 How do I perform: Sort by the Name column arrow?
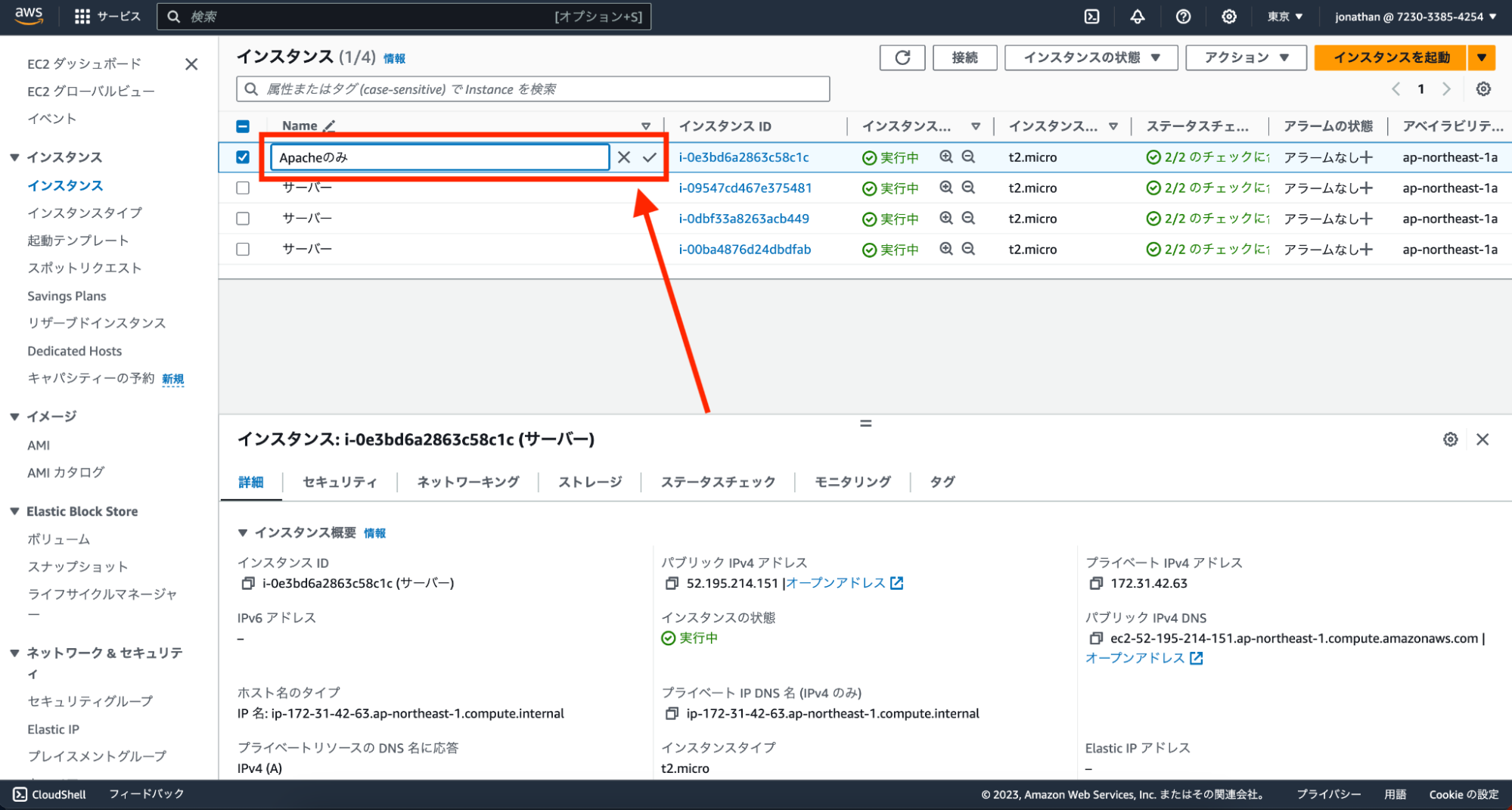tap(646, 126)
